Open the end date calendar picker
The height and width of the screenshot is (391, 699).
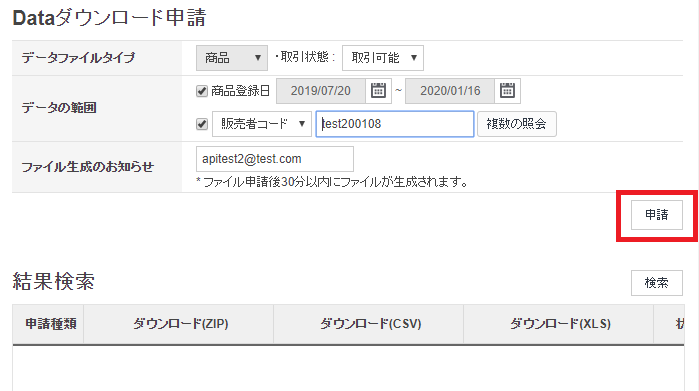tap(507, 91)
